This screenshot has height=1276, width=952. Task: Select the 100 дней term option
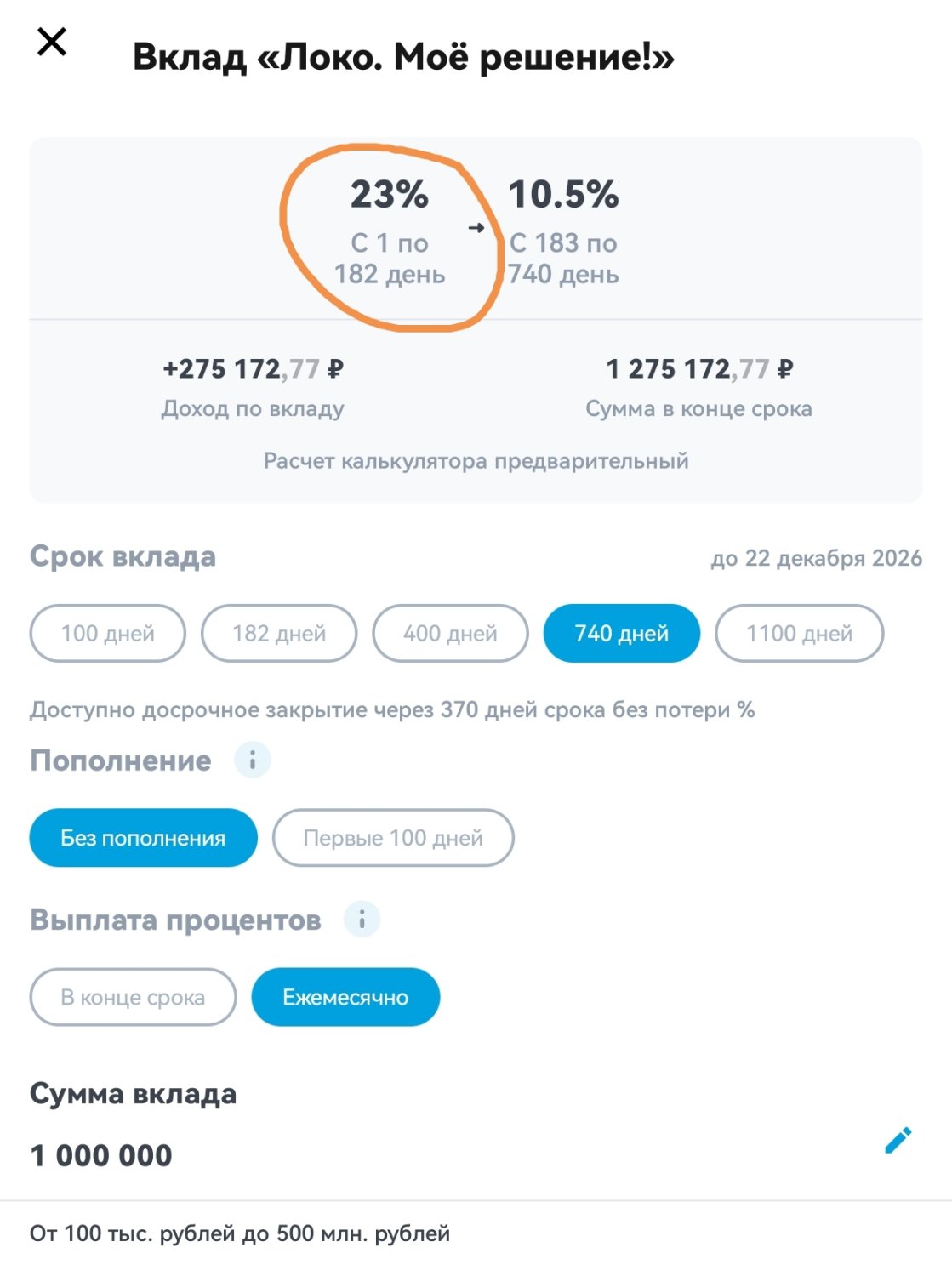[x=108, y=634]
